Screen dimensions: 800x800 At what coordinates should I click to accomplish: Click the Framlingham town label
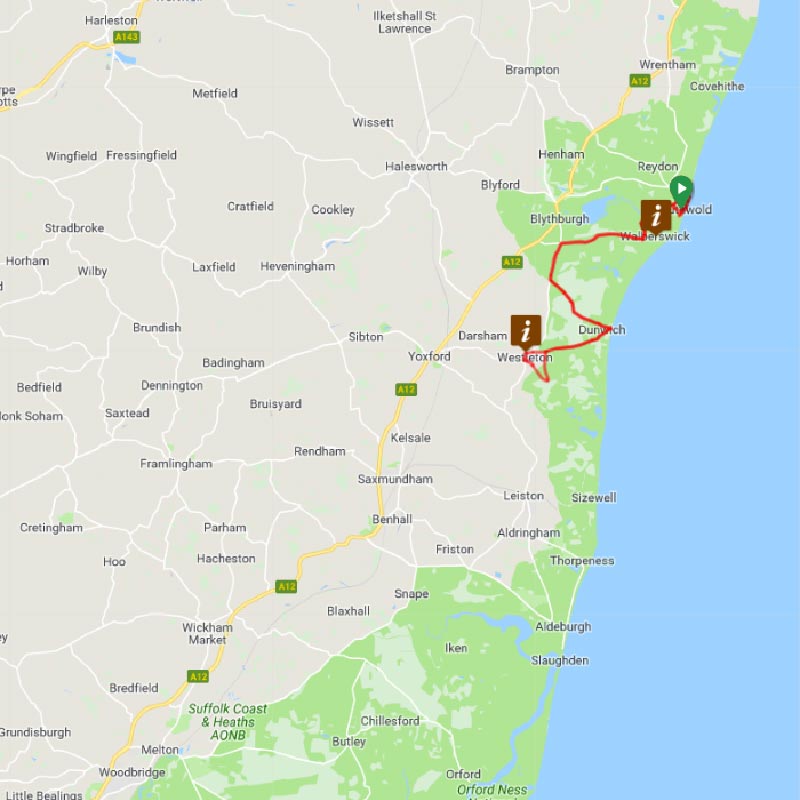176,463
